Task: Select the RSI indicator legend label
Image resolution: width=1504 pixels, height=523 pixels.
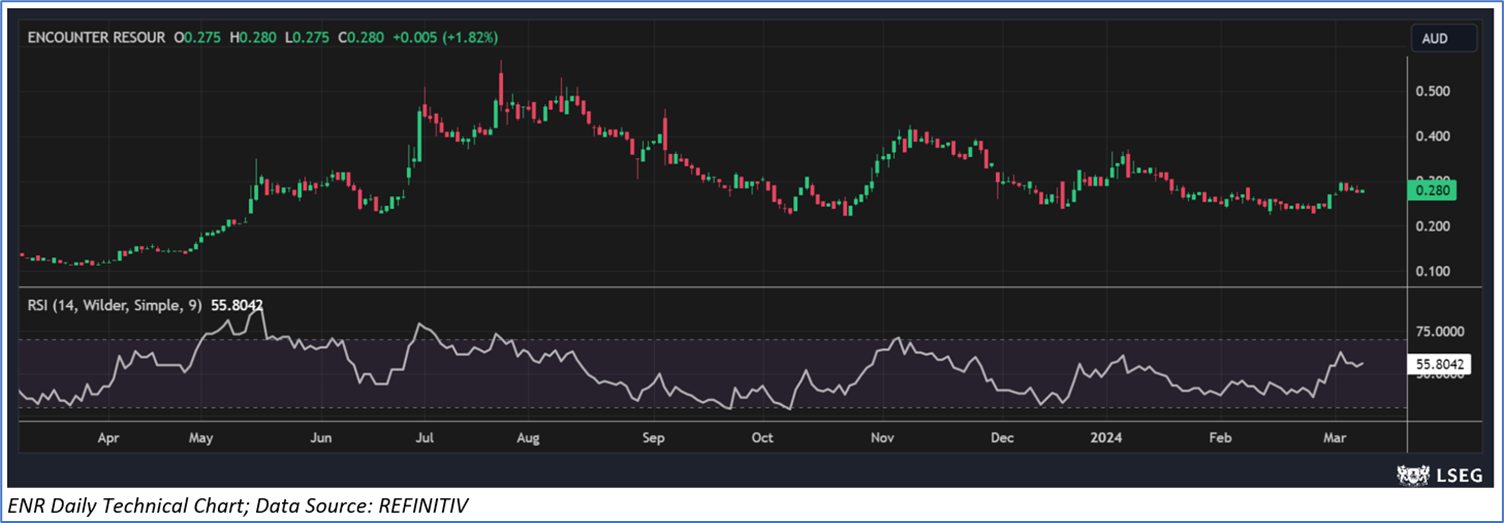Action: pyautogui.click(x=115, y=305)
